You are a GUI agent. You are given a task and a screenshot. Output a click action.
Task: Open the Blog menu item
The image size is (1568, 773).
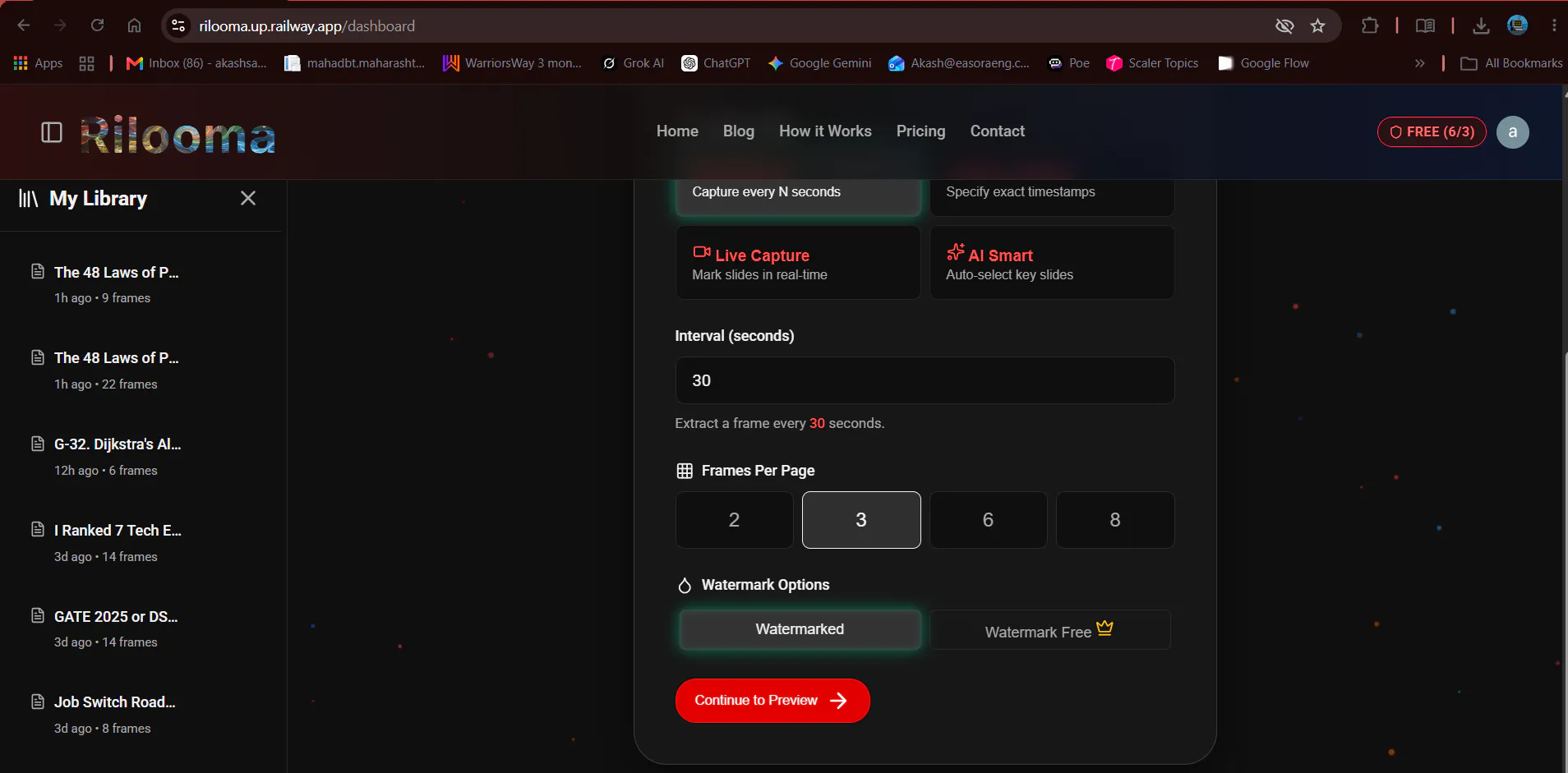739,131
